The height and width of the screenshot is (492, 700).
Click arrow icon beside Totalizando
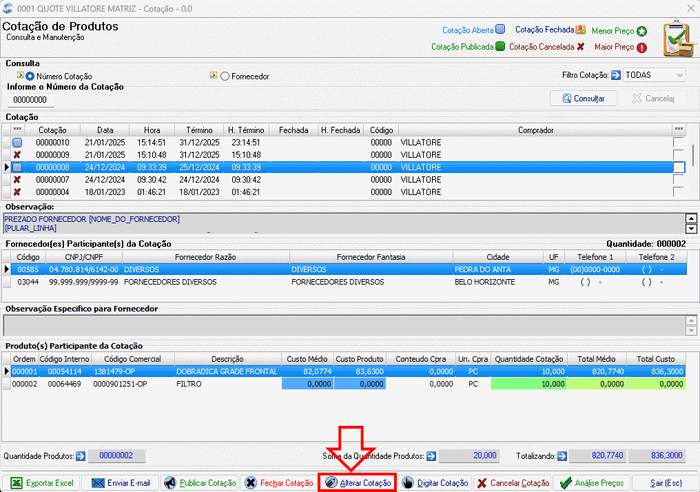coord(562,456)
